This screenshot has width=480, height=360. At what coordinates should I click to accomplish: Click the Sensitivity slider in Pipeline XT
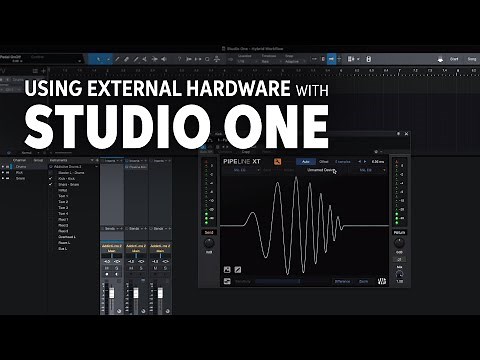tap(277, 282)
